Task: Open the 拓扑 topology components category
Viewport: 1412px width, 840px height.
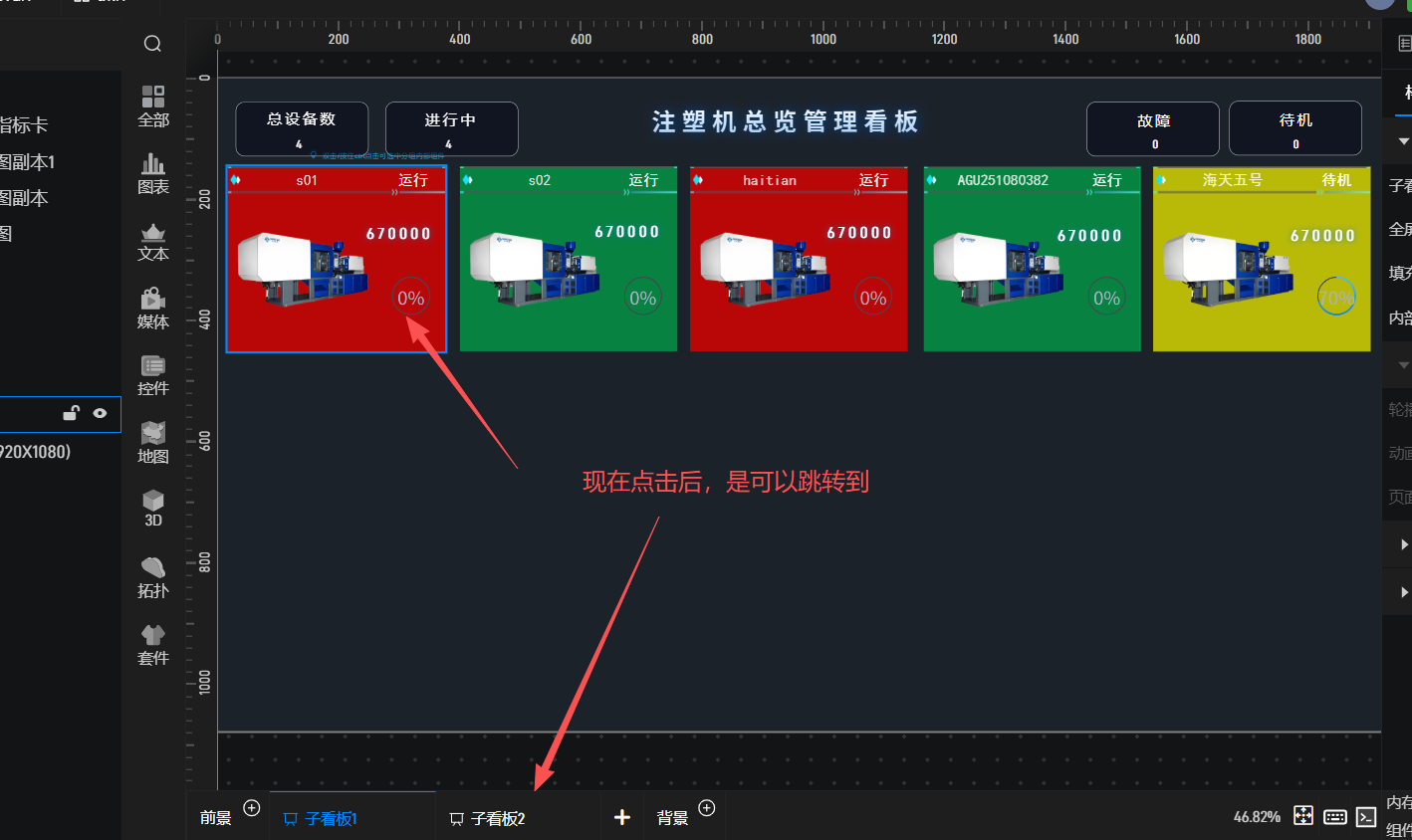Action: [153, 577]
